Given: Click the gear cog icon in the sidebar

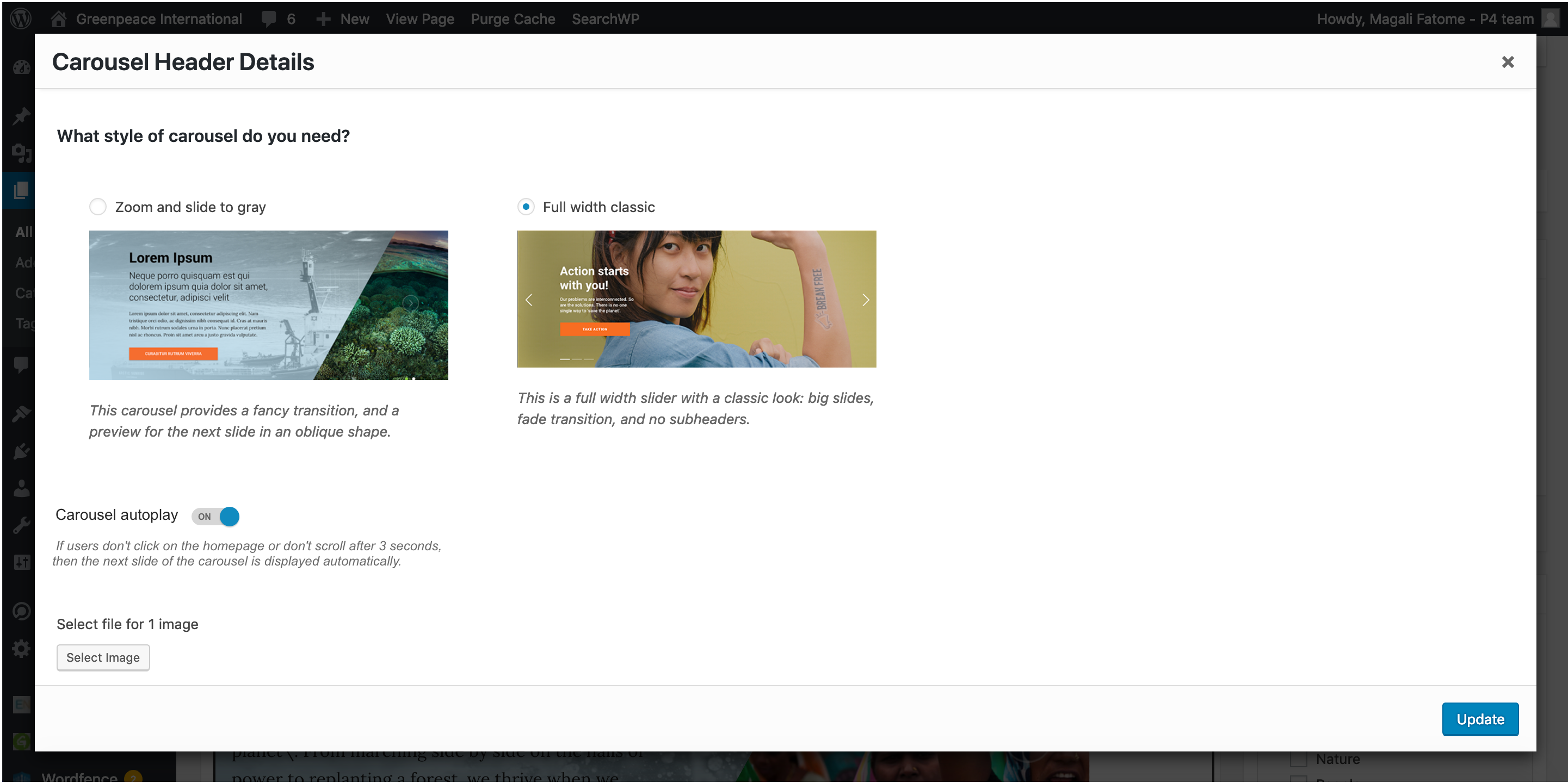Looking at the screenshot, I should pos(21,649).
